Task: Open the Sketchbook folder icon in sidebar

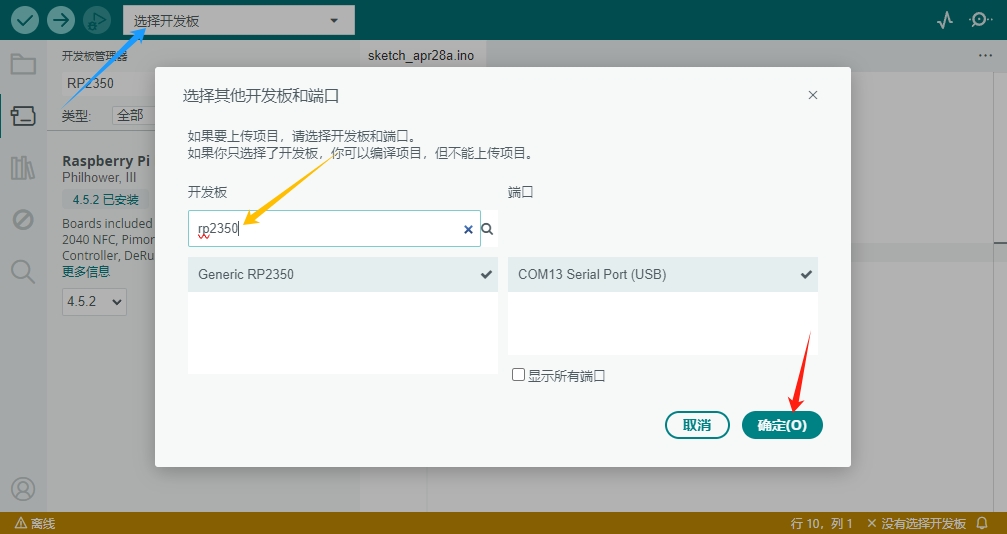Action: (23, 64)
